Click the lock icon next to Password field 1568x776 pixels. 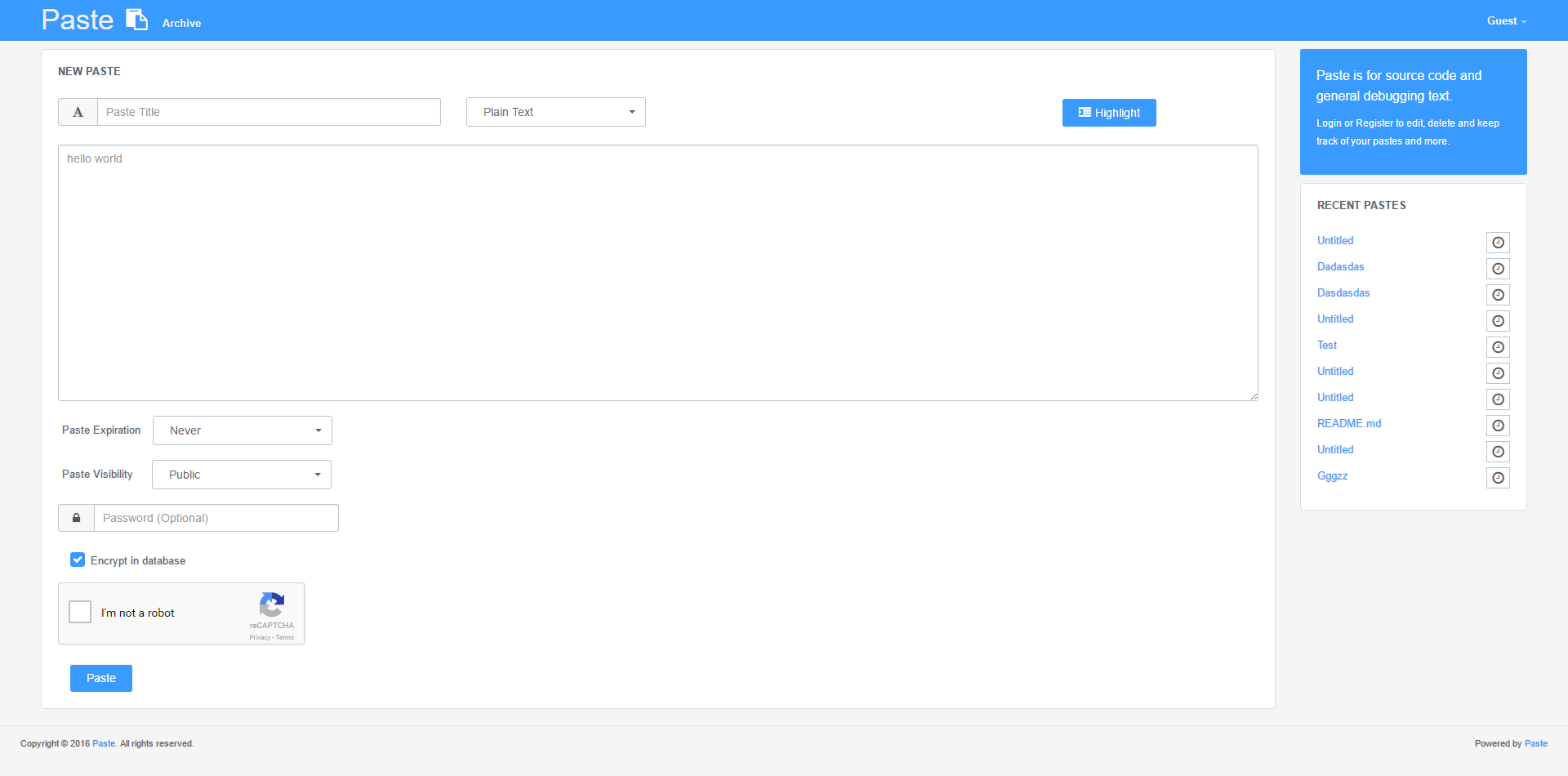click(76, 517)
